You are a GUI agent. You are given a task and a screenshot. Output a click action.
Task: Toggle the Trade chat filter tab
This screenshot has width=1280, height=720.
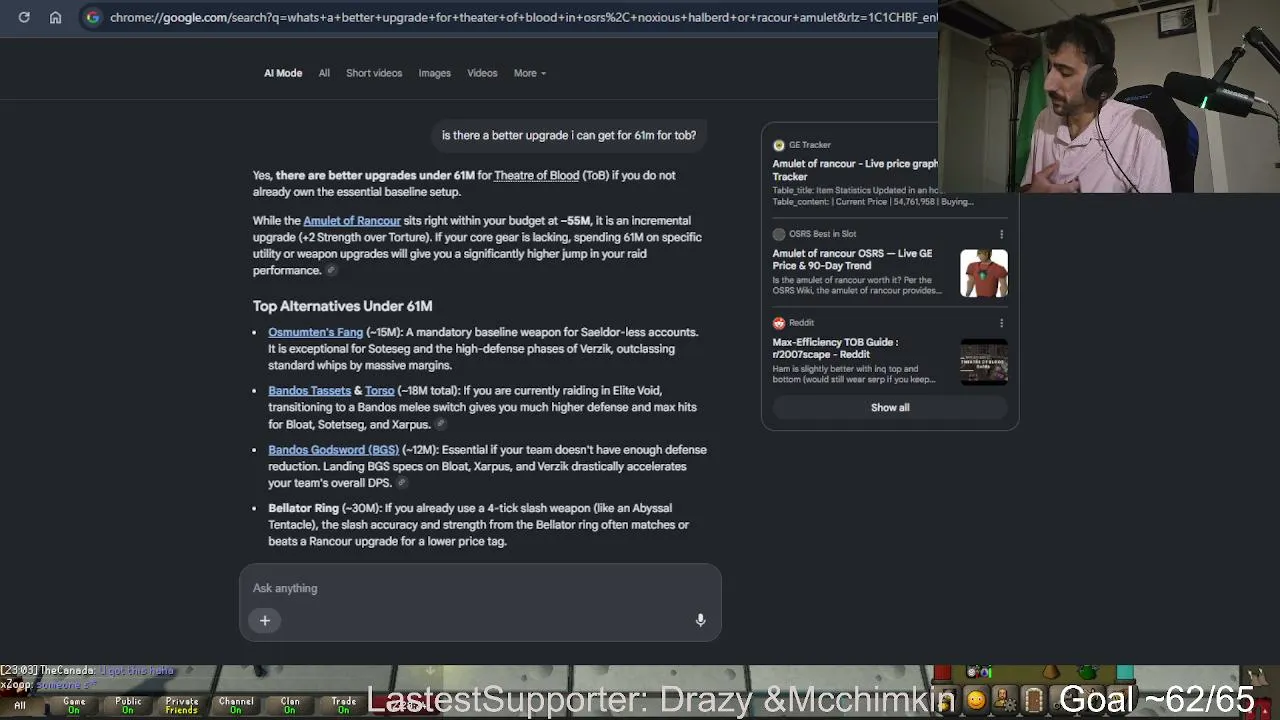tap(344, 705)
